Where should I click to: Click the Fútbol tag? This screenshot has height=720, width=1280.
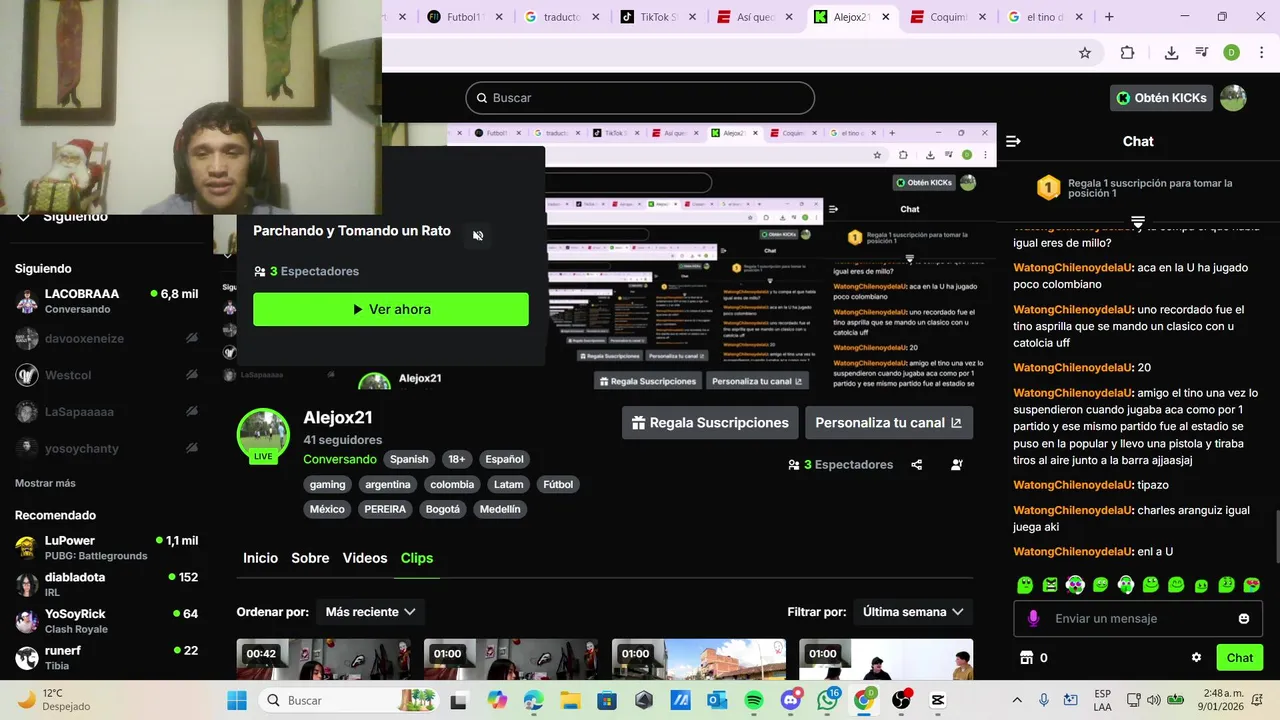(558, 484)
